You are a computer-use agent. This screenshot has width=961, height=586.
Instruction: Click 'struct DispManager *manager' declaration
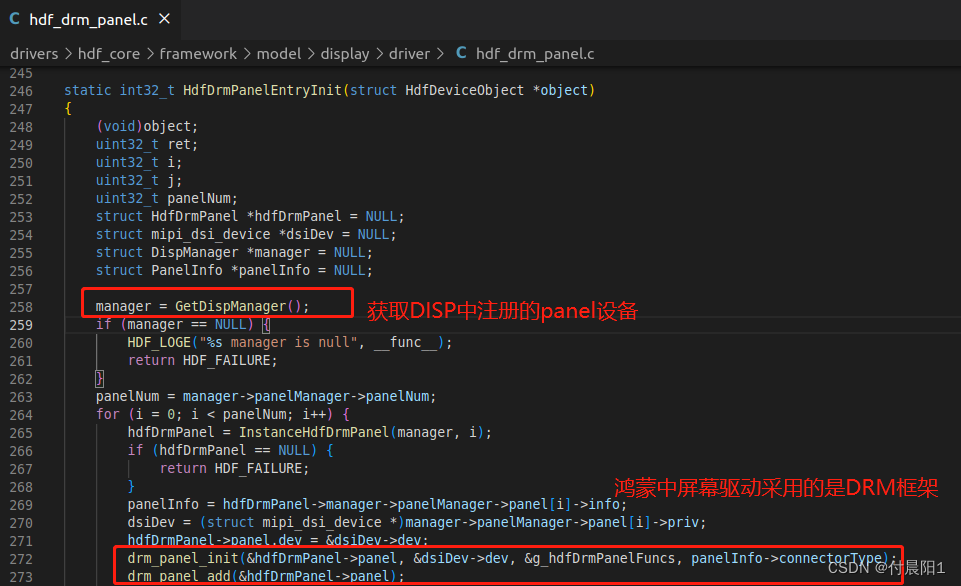203,252
